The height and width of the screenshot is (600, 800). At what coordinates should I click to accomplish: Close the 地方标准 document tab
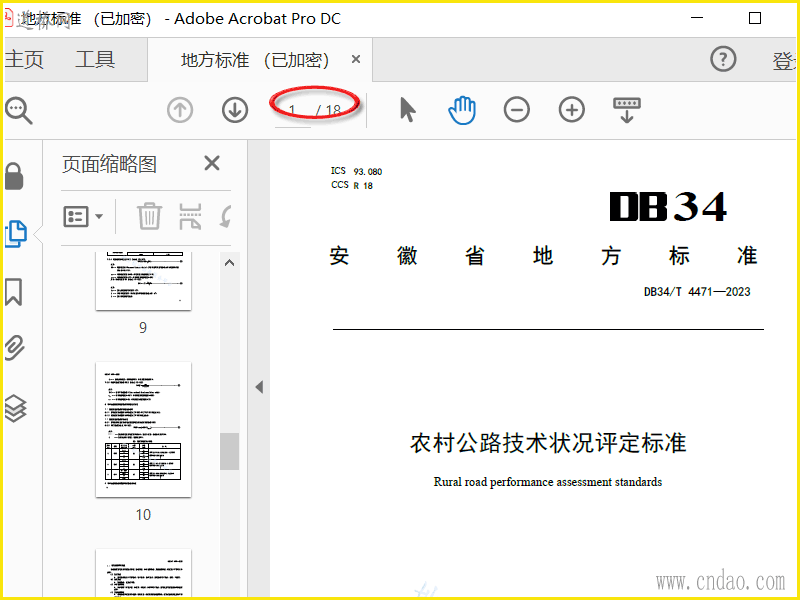356,60
